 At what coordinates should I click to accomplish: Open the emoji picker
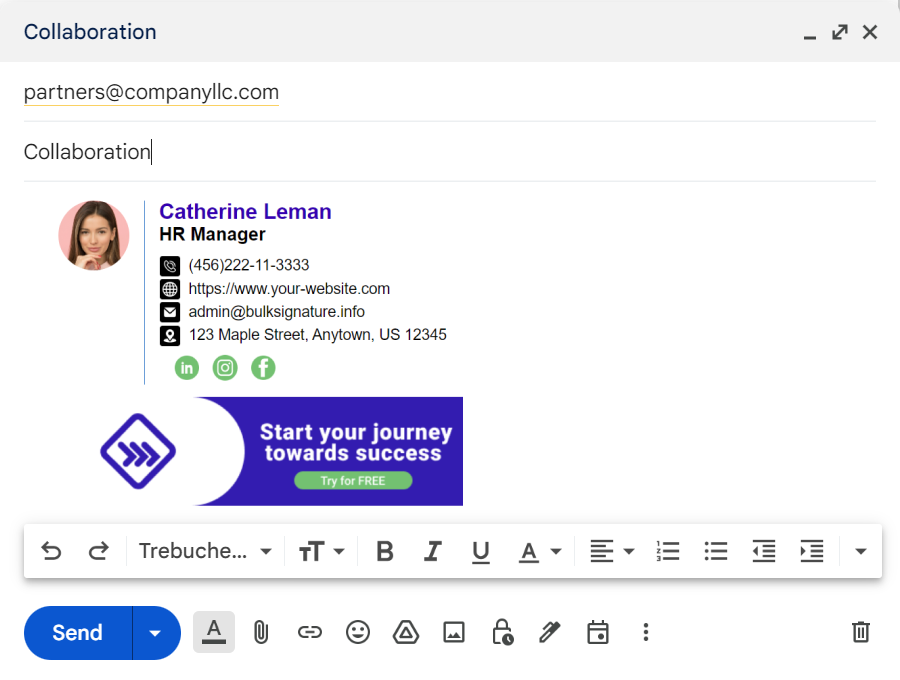(x=358, y=632)
